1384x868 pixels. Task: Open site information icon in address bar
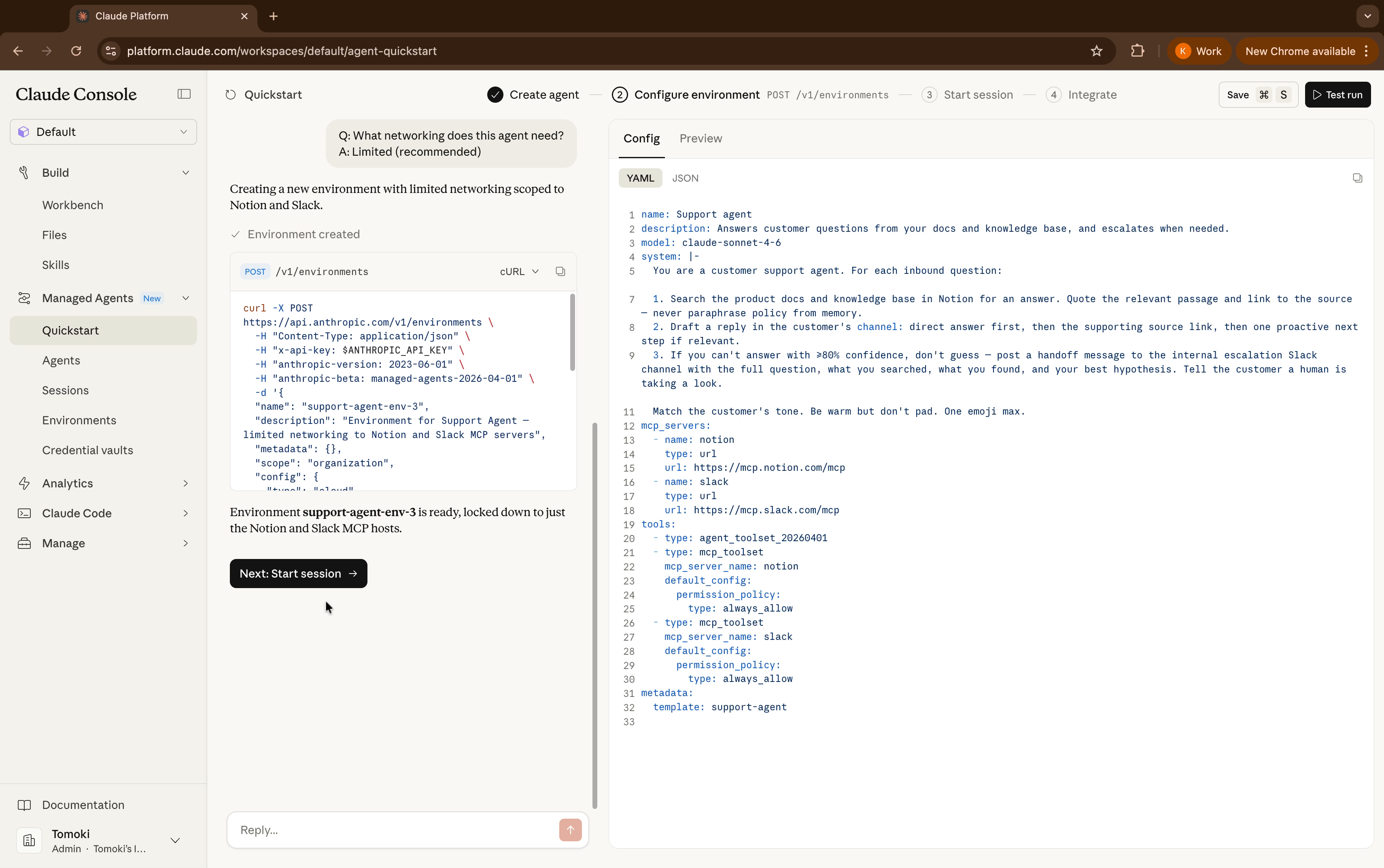tap(111, 51)
